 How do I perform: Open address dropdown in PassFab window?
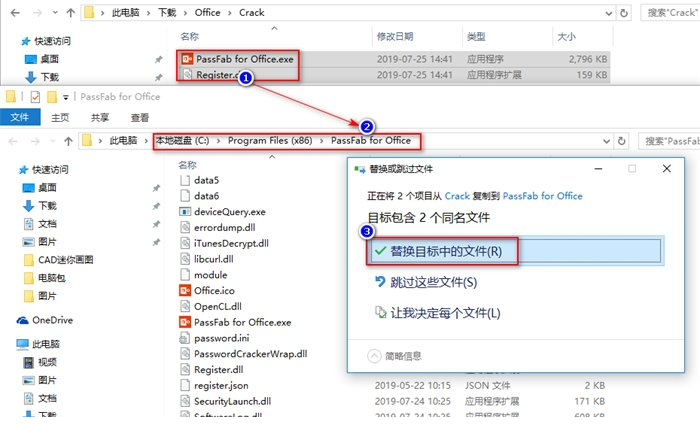pyautogui.click(x=606, y=141)
